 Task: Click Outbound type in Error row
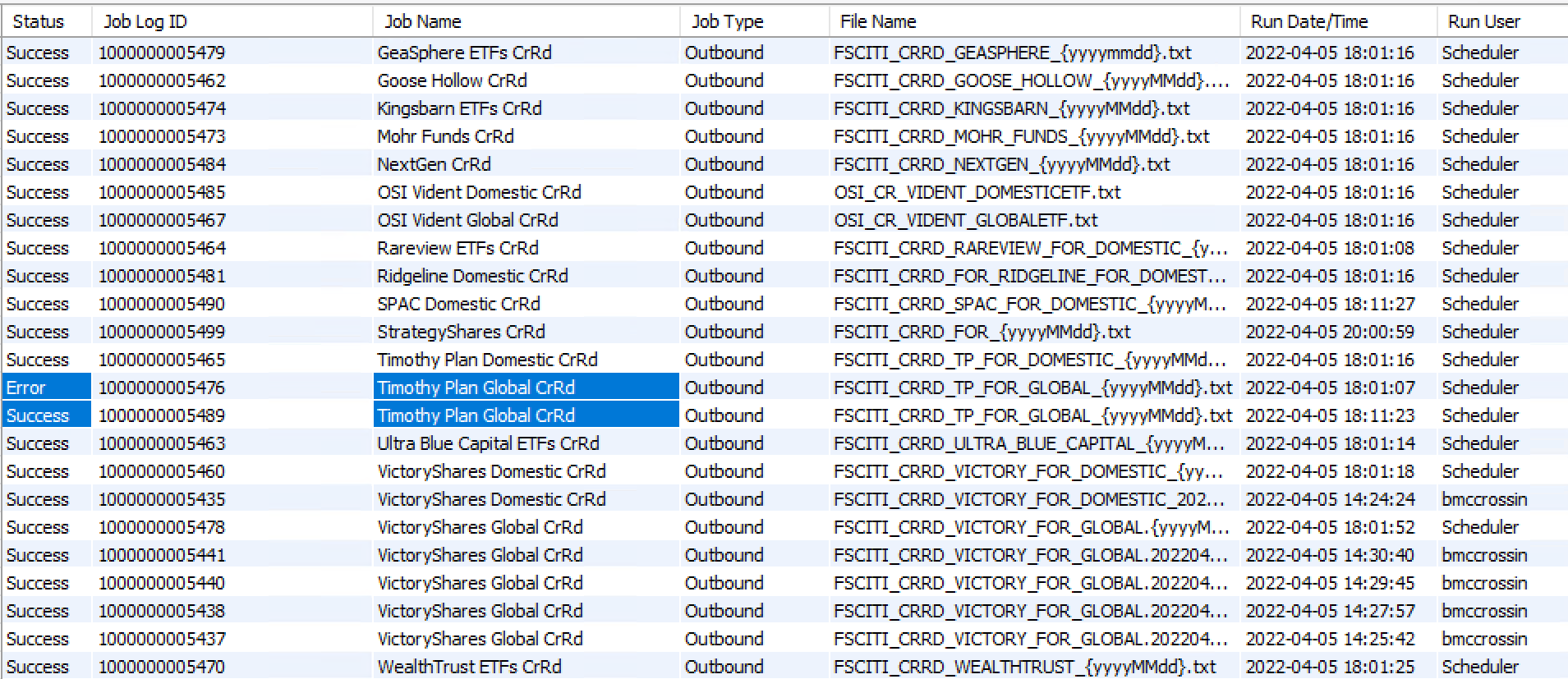(x=724, y=388)
